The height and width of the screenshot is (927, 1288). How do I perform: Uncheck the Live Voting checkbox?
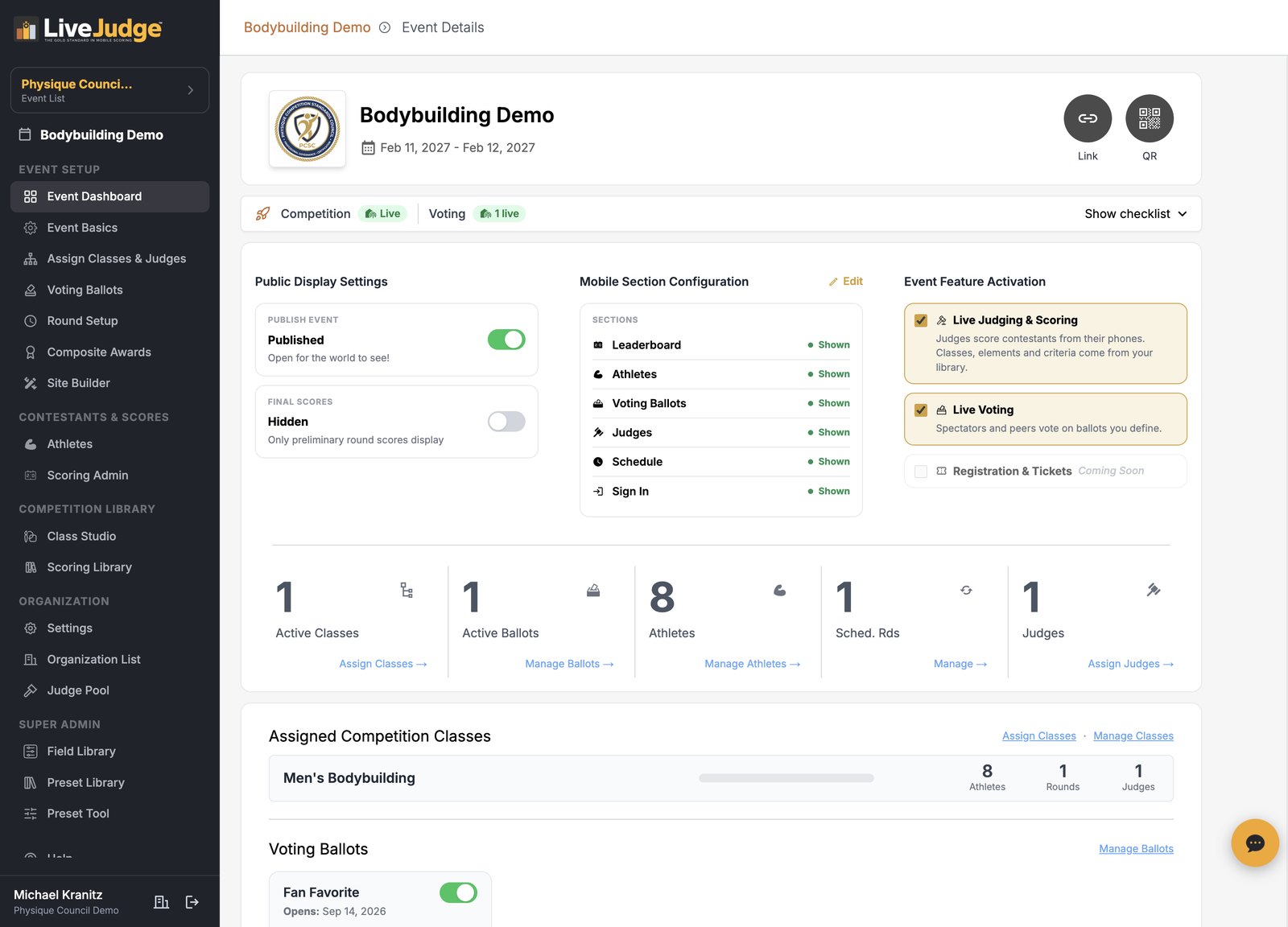pyautogui.click(x=921, y=410)
